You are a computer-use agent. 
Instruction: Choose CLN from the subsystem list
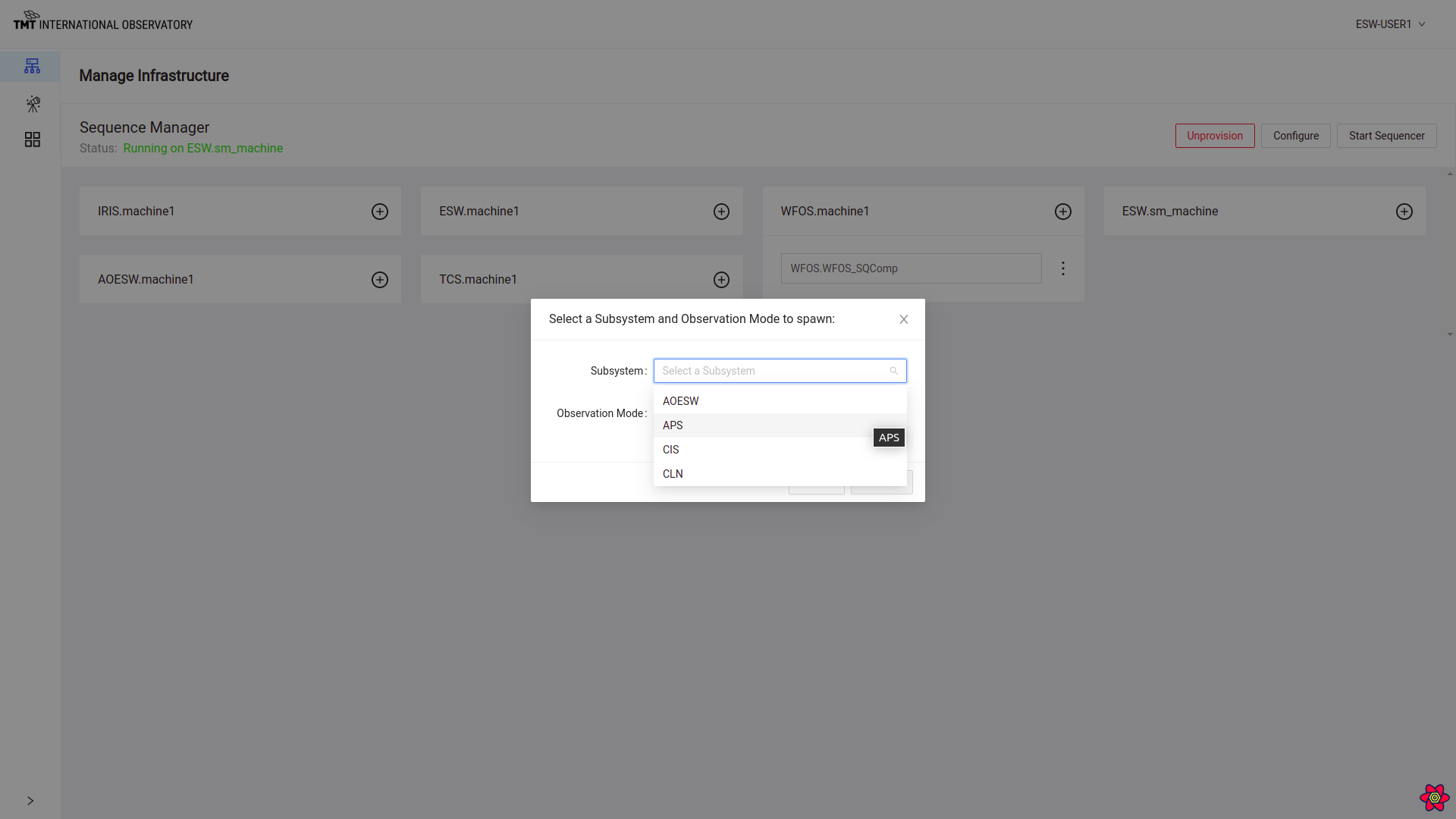780,474
